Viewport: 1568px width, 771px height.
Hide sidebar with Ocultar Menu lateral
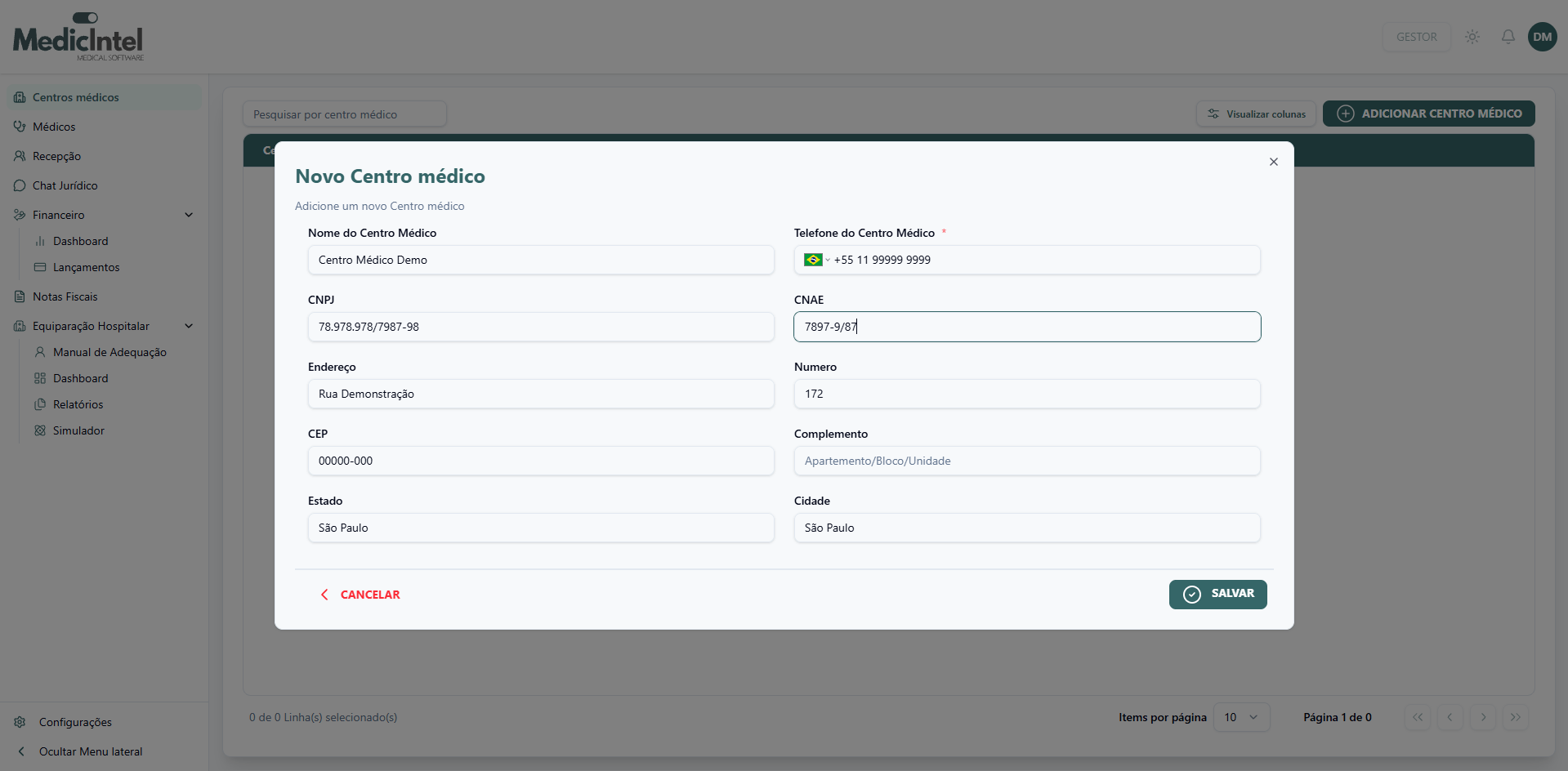point(90,751)
